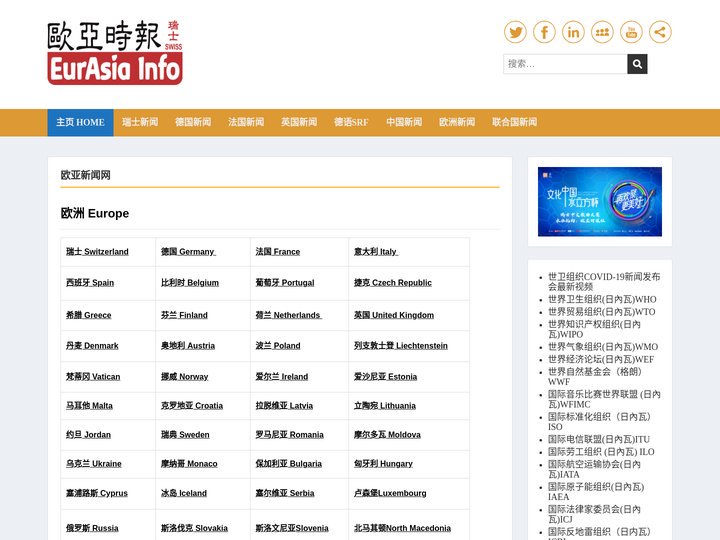Open the 瑞士新闻 menu item
The image size is (720, 540).
pos(140,123)
